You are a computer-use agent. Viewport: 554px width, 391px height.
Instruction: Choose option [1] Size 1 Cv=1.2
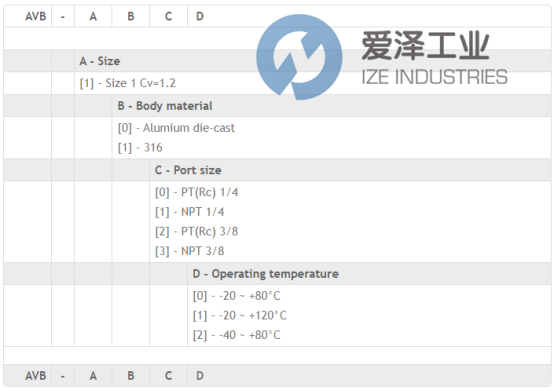point(128,83)
